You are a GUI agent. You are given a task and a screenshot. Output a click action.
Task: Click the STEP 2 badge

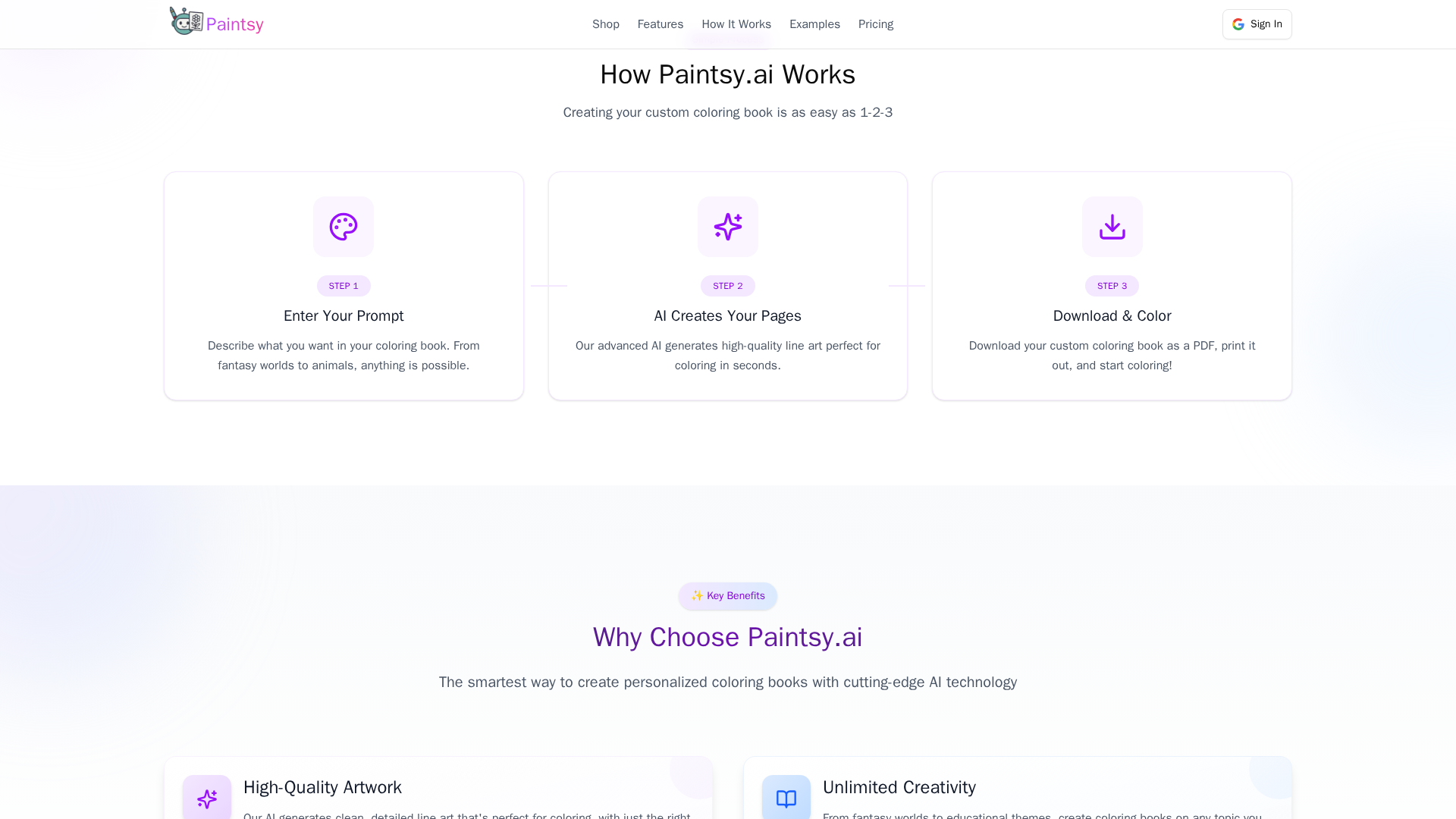coord(728,286)
